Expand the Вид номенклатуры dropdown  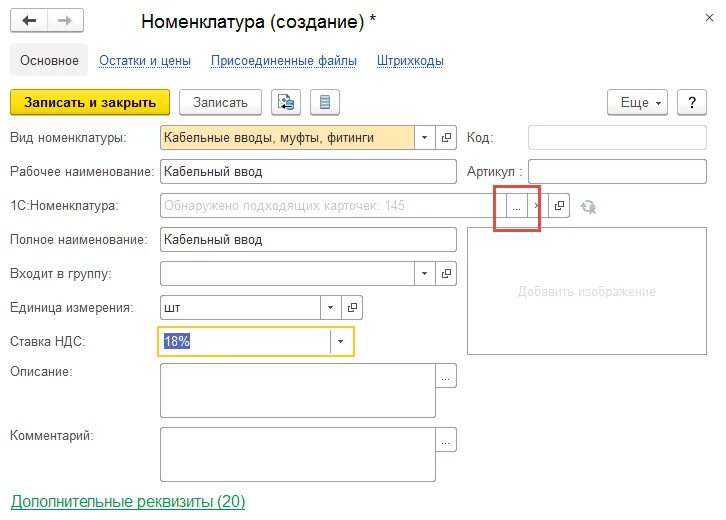(425, 138)
